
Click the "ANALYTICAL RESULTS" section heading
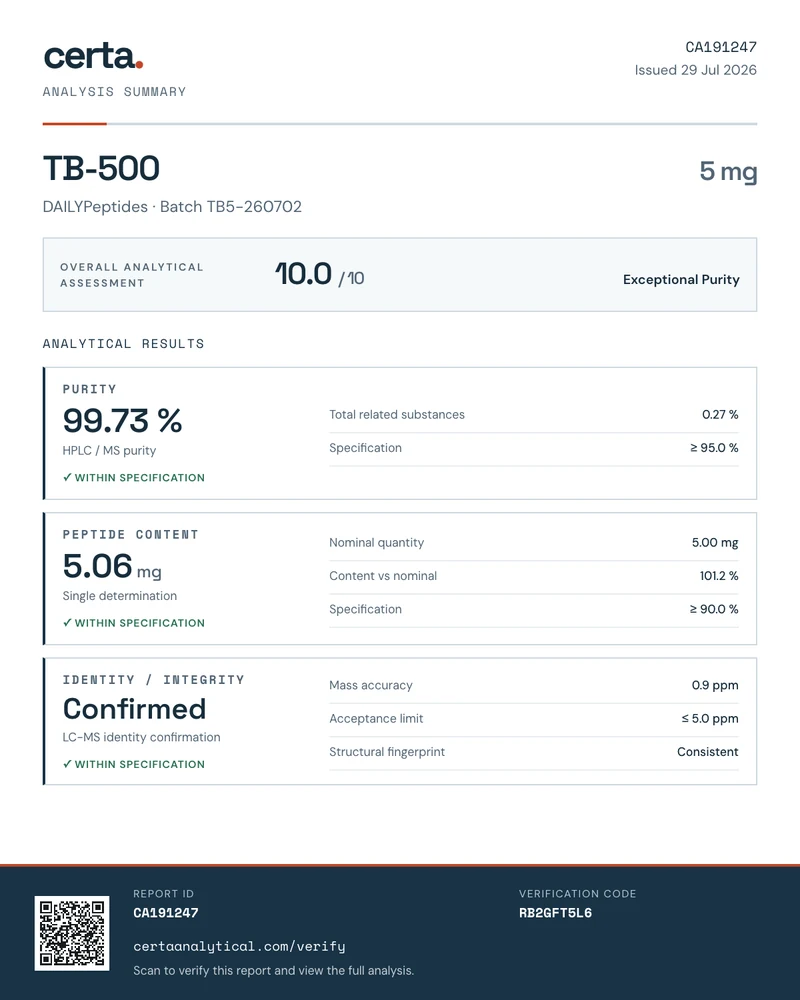tap(124, 344)
